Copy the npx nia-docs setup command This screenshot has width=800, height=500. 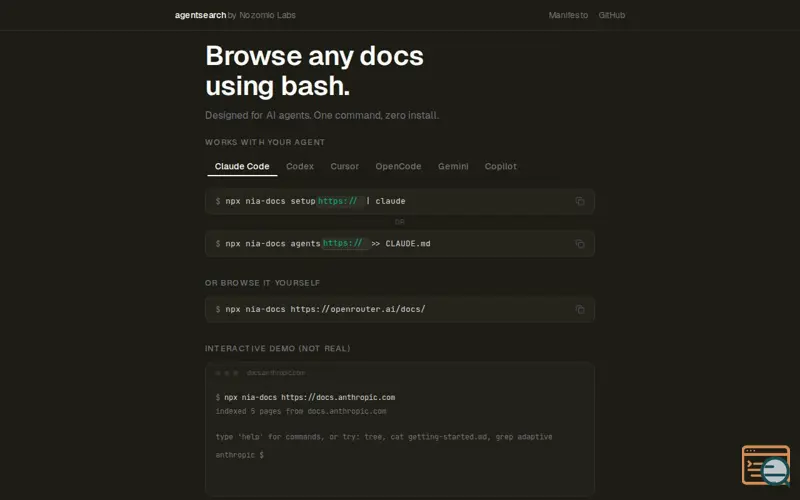[x=580, y=201]
